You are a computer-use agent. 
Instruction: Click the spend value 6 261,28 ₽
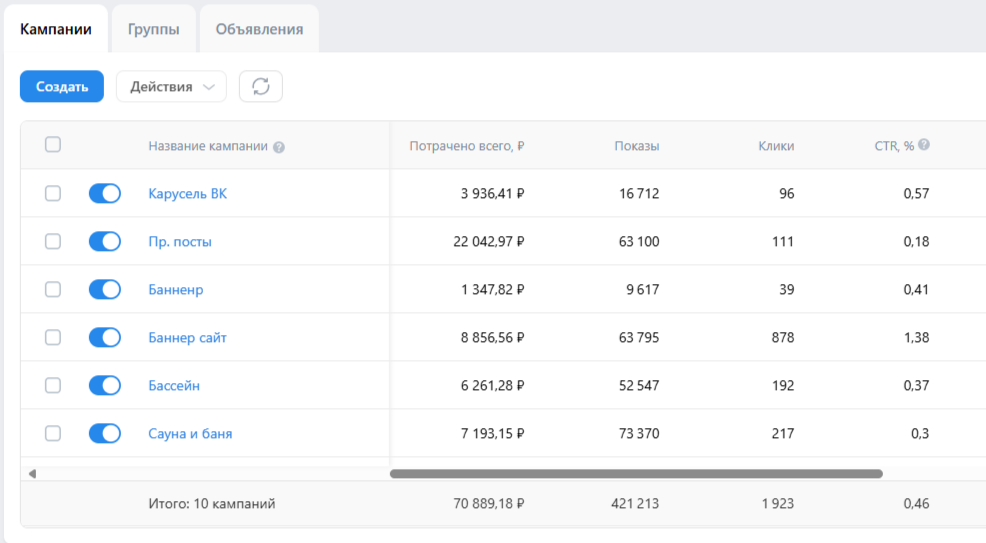click(x=492, y=385)
